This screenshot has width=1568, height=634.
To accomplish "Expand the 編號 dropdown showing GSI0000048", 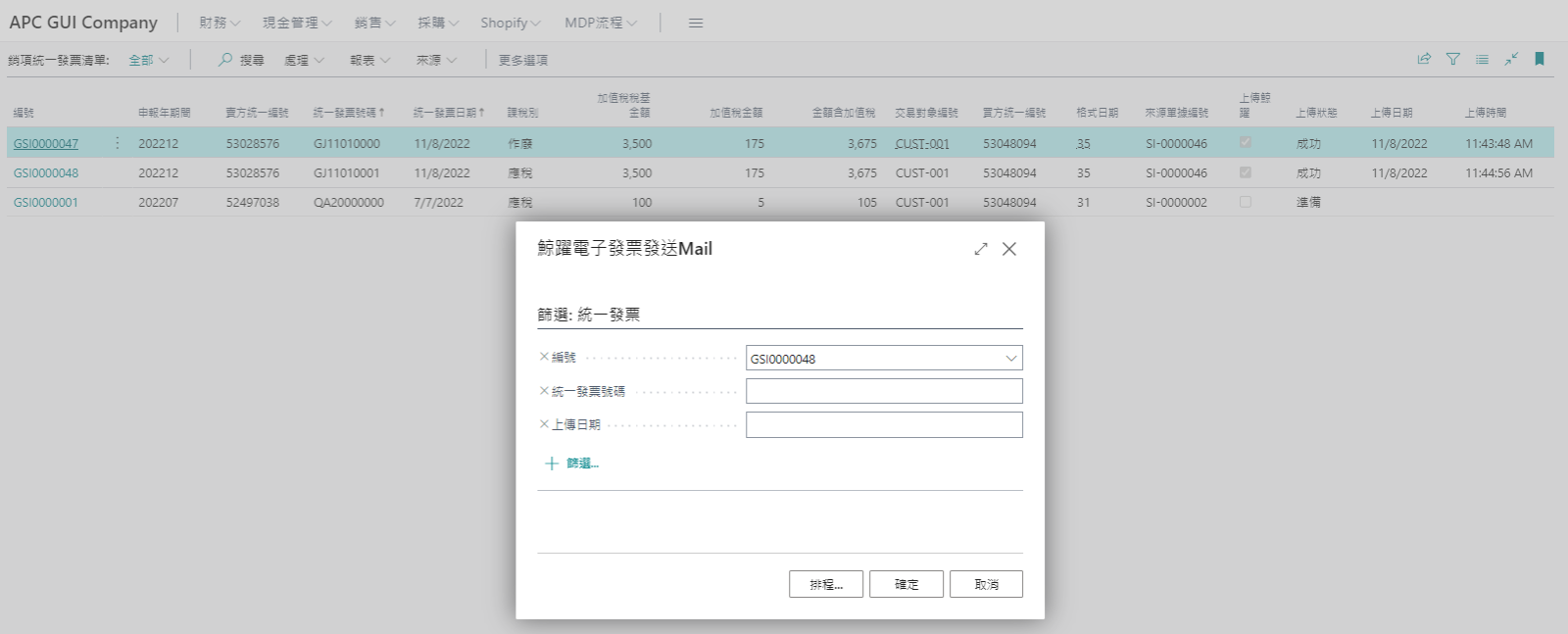I will click(x=1011, y=358).
